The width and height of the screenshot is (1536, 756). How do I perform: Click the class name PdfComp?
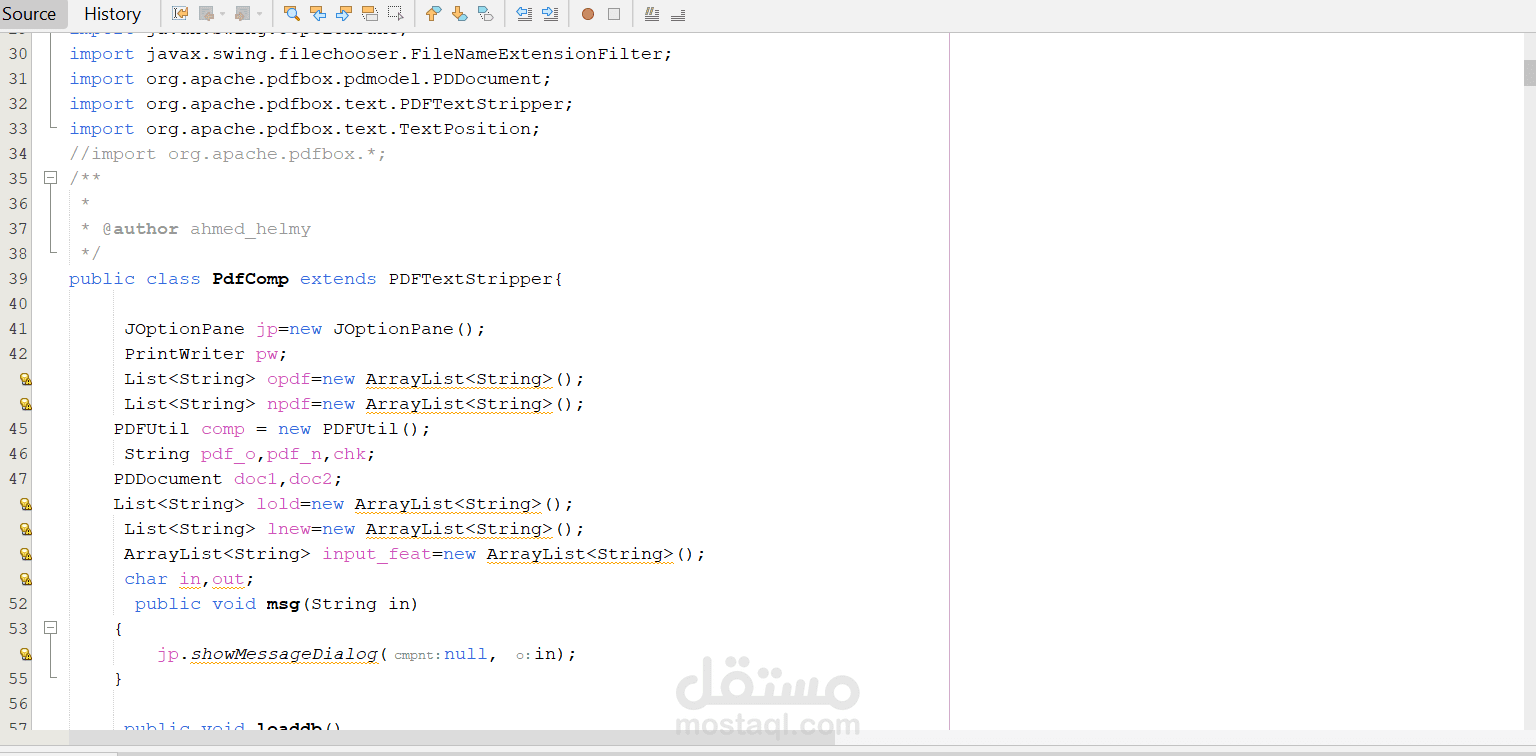(x=250, y=279)
